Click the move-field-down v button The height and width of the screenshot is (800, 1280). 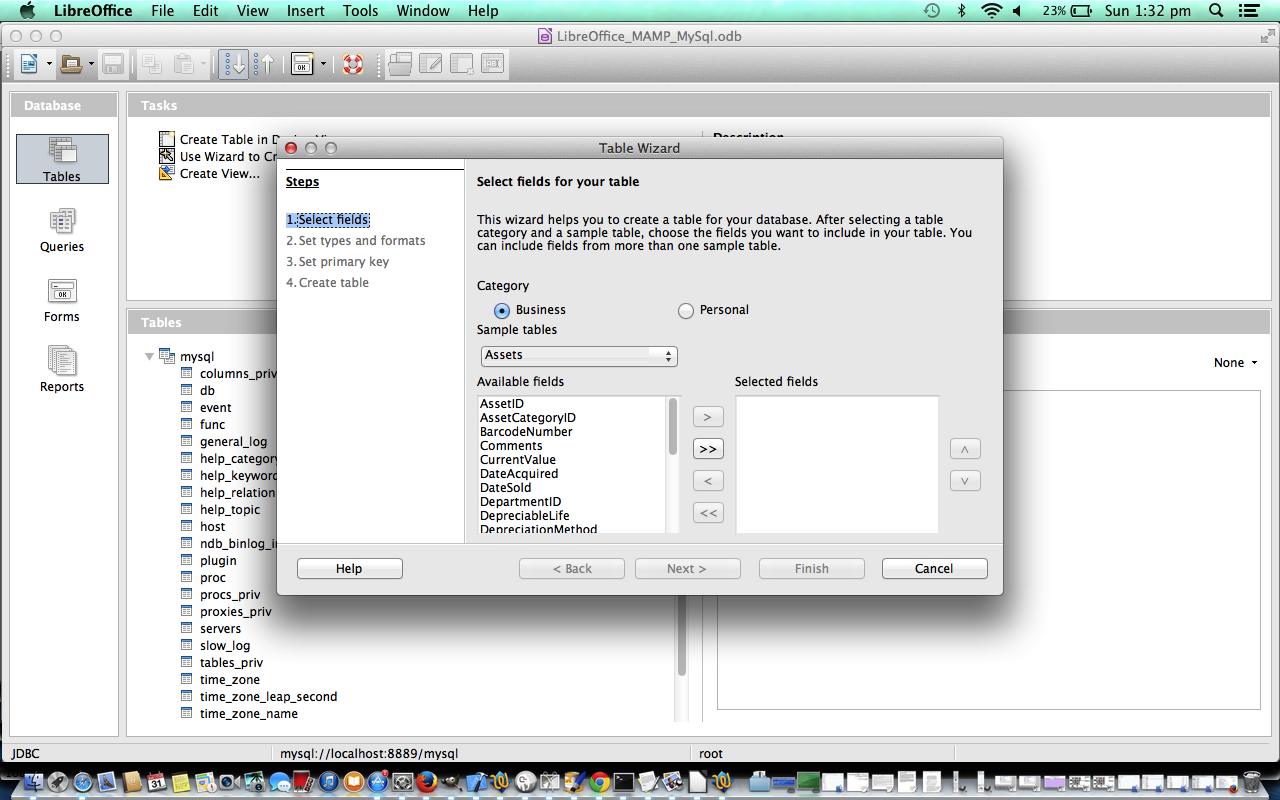click(x=965, y=481)
